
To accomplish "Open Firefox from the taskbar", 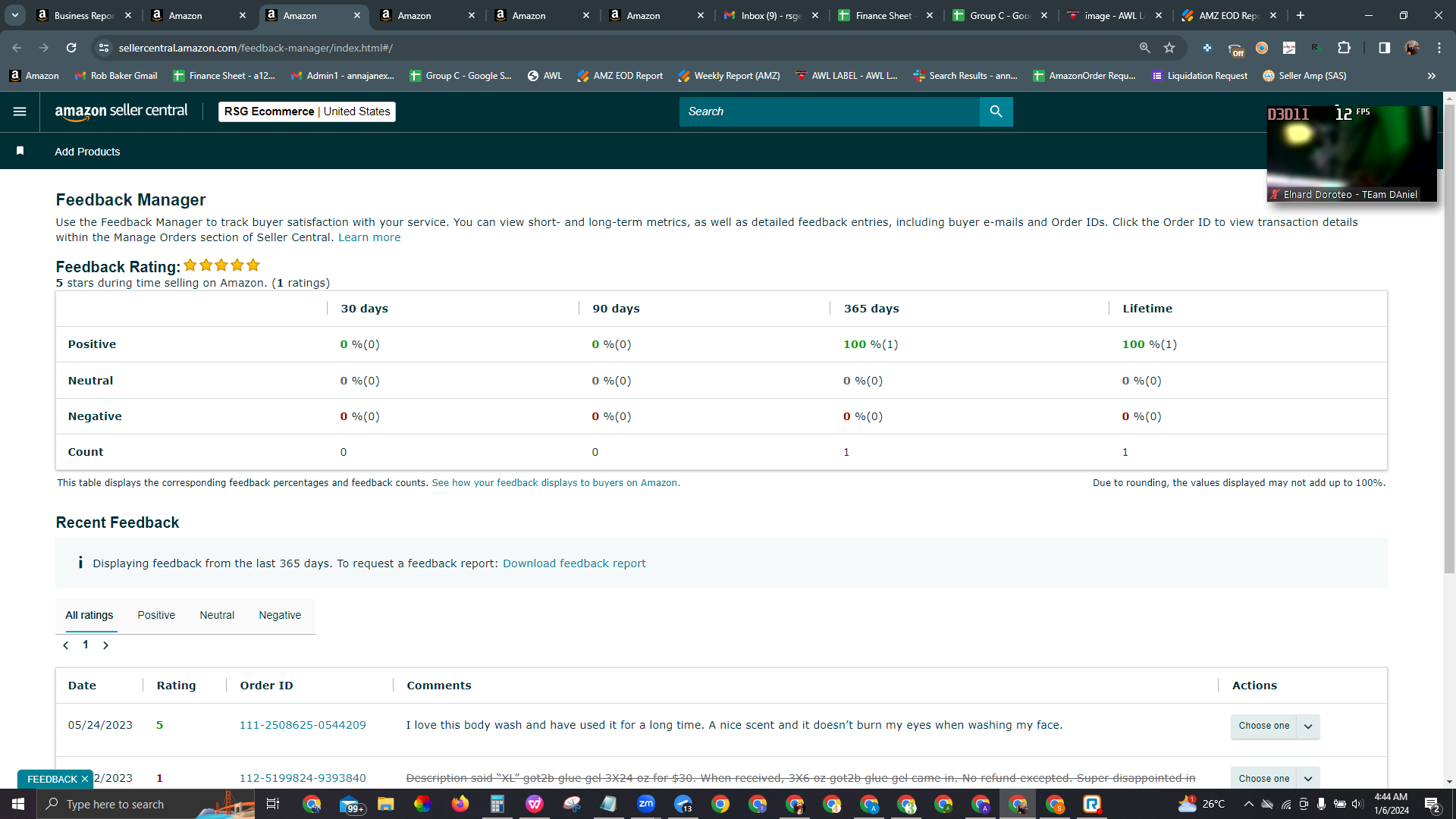I will [460, 804].
